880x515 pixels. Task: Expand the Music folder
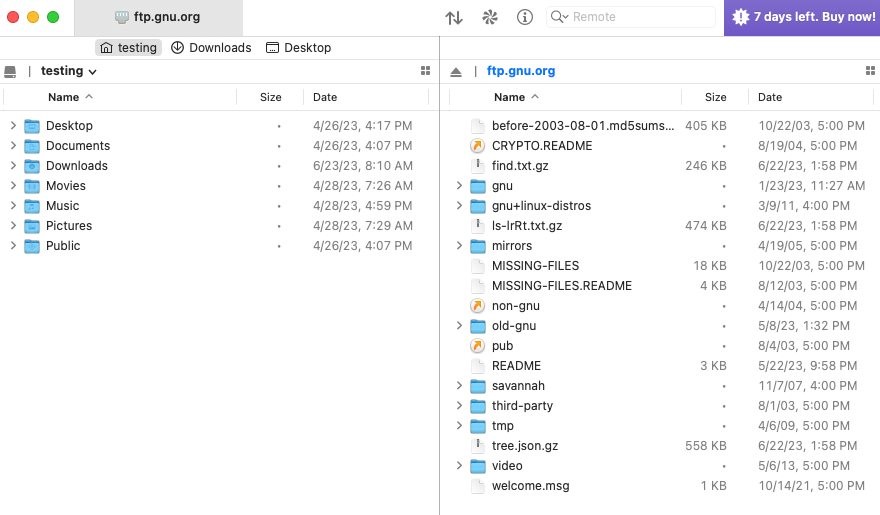13,206
